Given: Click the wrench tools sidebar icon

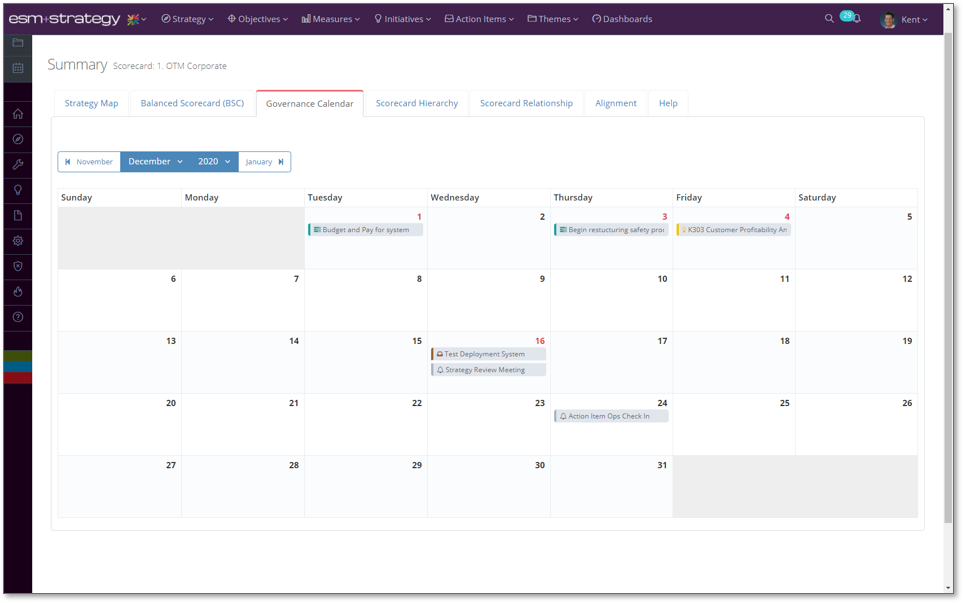Looking at the screenshot, I should (x=18, y=165).
